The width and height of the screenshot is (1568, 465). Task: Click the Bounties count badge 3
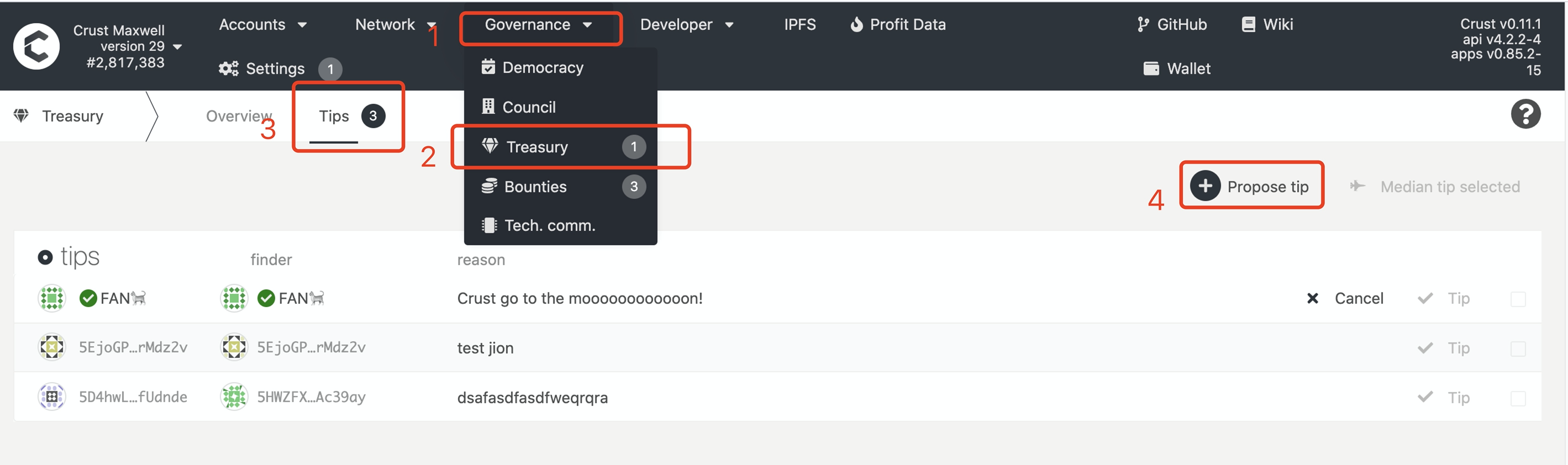point(634,186)
